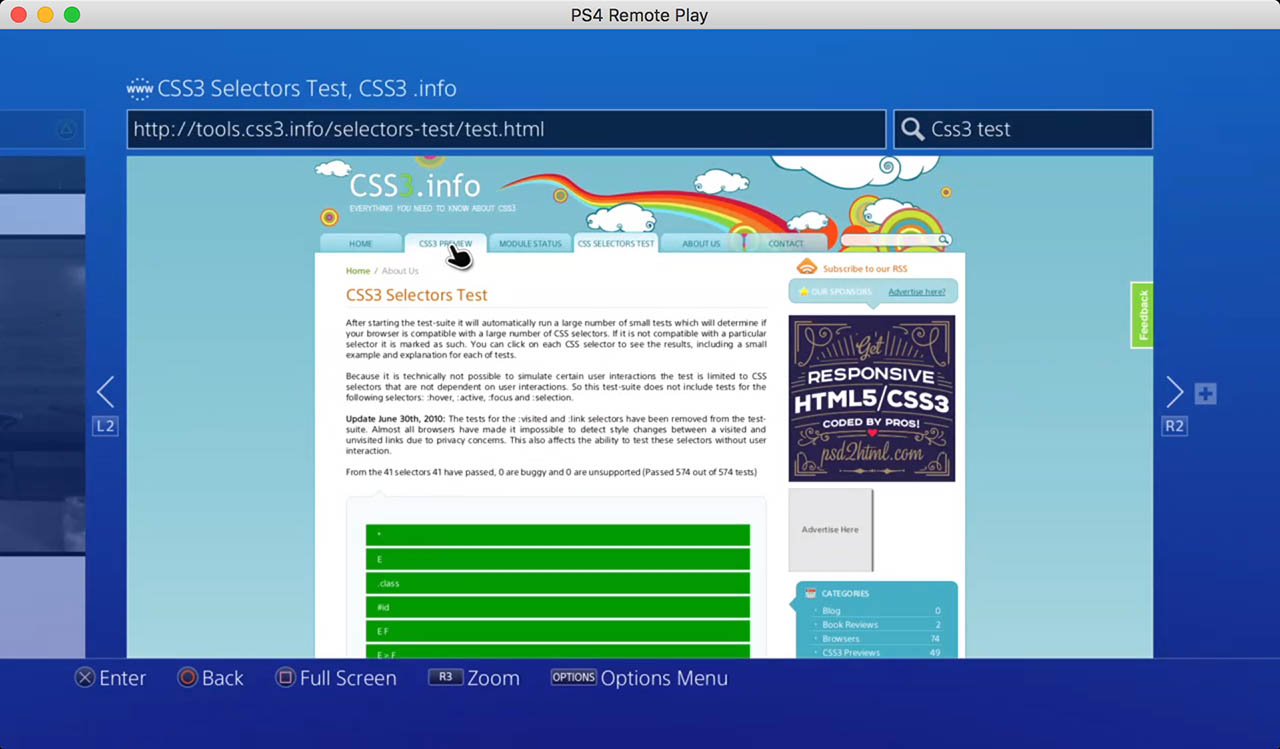The height and width of the screenshot is (749, 1280).
Task: Click the Book Reviews category link
Action: click(850, 625)
